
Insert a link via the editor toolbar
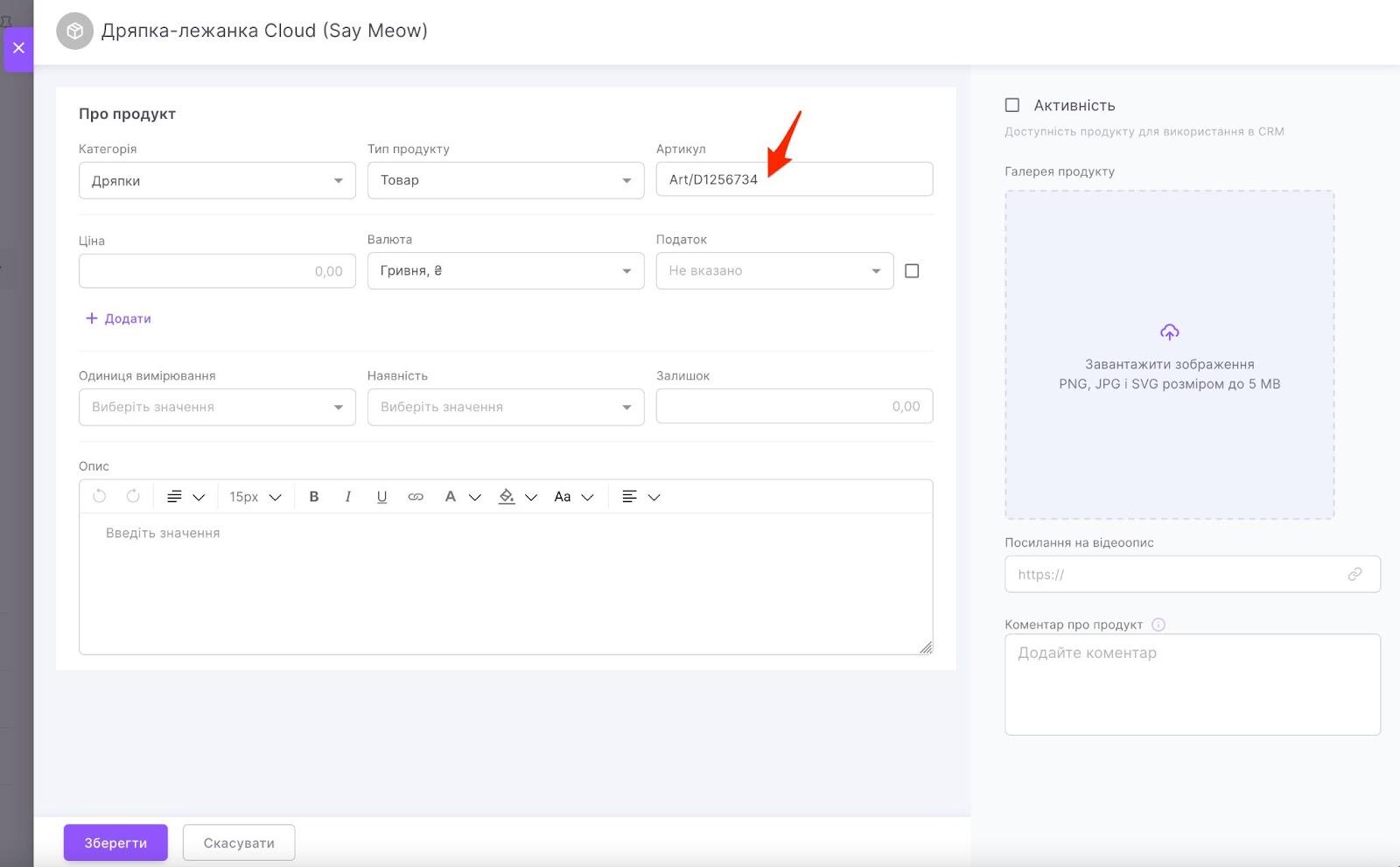[x=416, y=497]
